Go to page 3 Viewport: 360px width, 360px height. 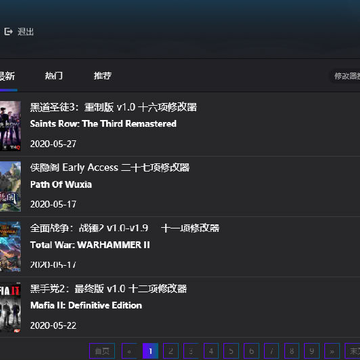click(191, 351)
